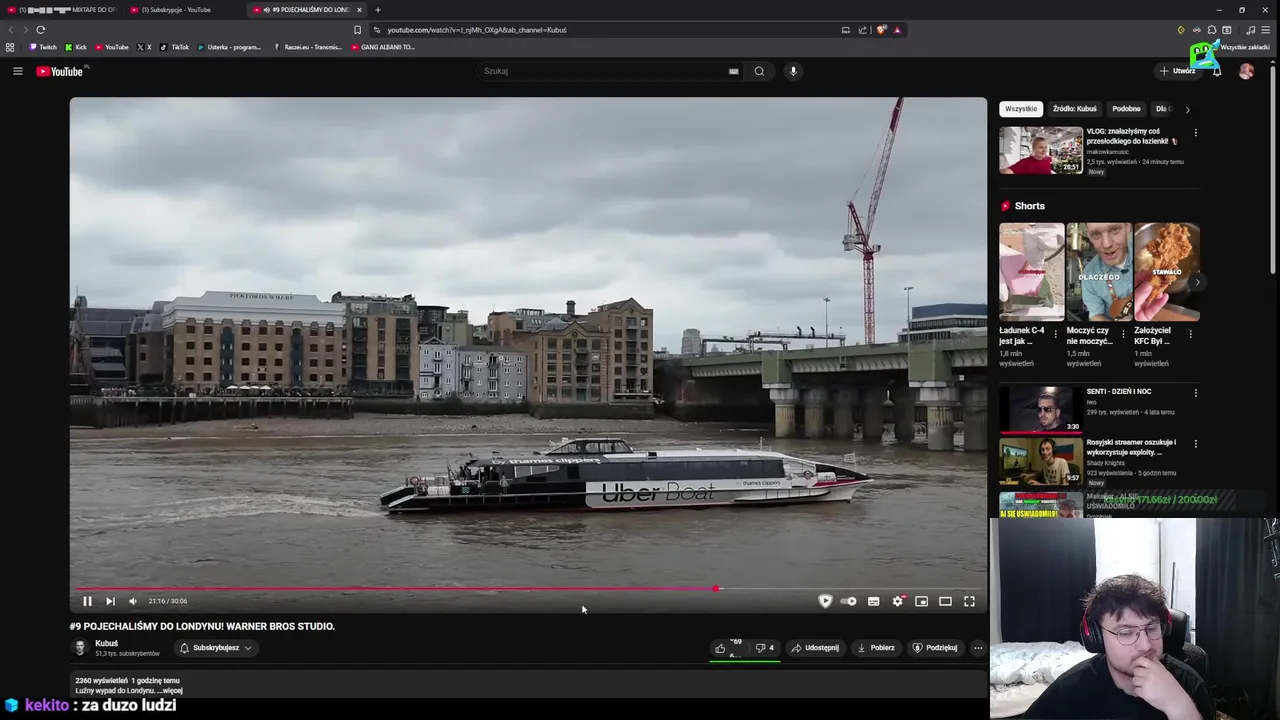Open the notifications bell
This screenshot has height=720, width=1280.
point(1217,71)
